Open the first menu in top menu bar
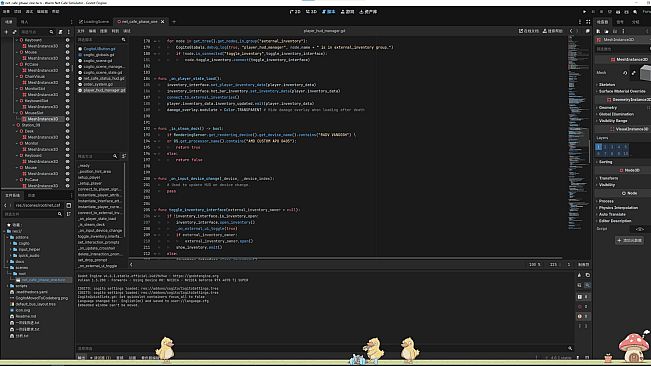651x366 pixels. point(6,12)
